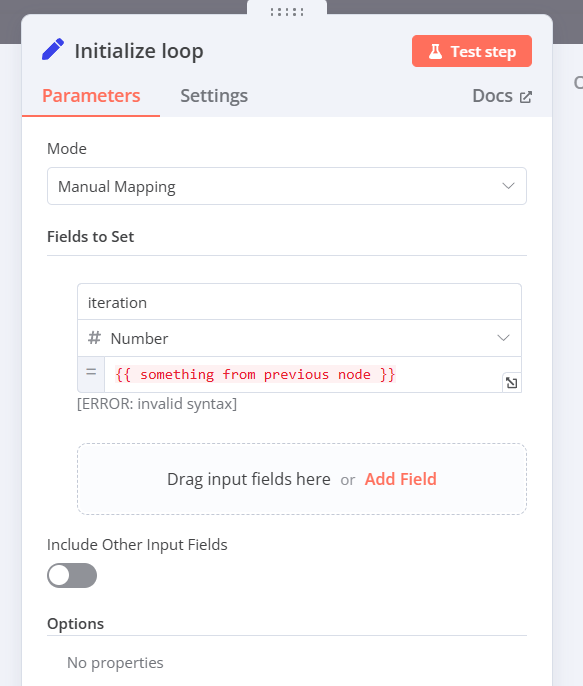
Task: Click the blue pencil node icon
Action: [x=53, y=49]
